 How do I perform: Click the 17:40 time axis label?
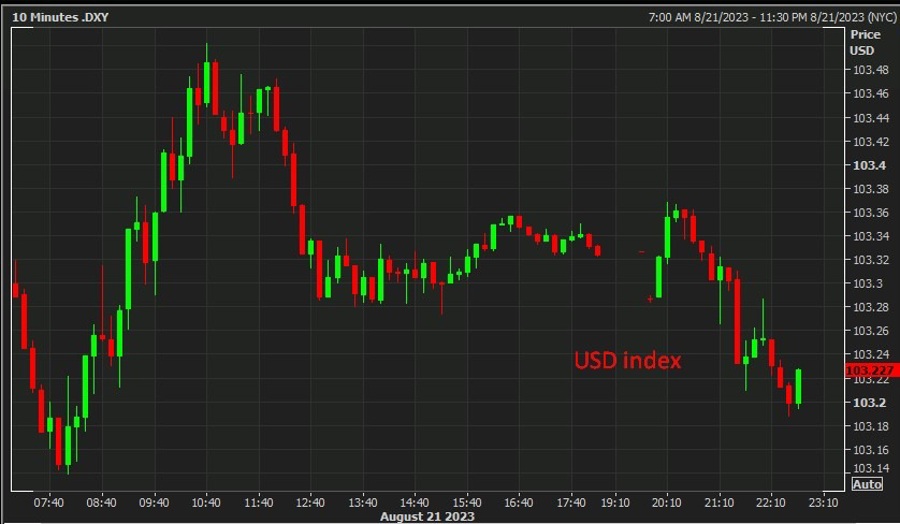(571, 503)
